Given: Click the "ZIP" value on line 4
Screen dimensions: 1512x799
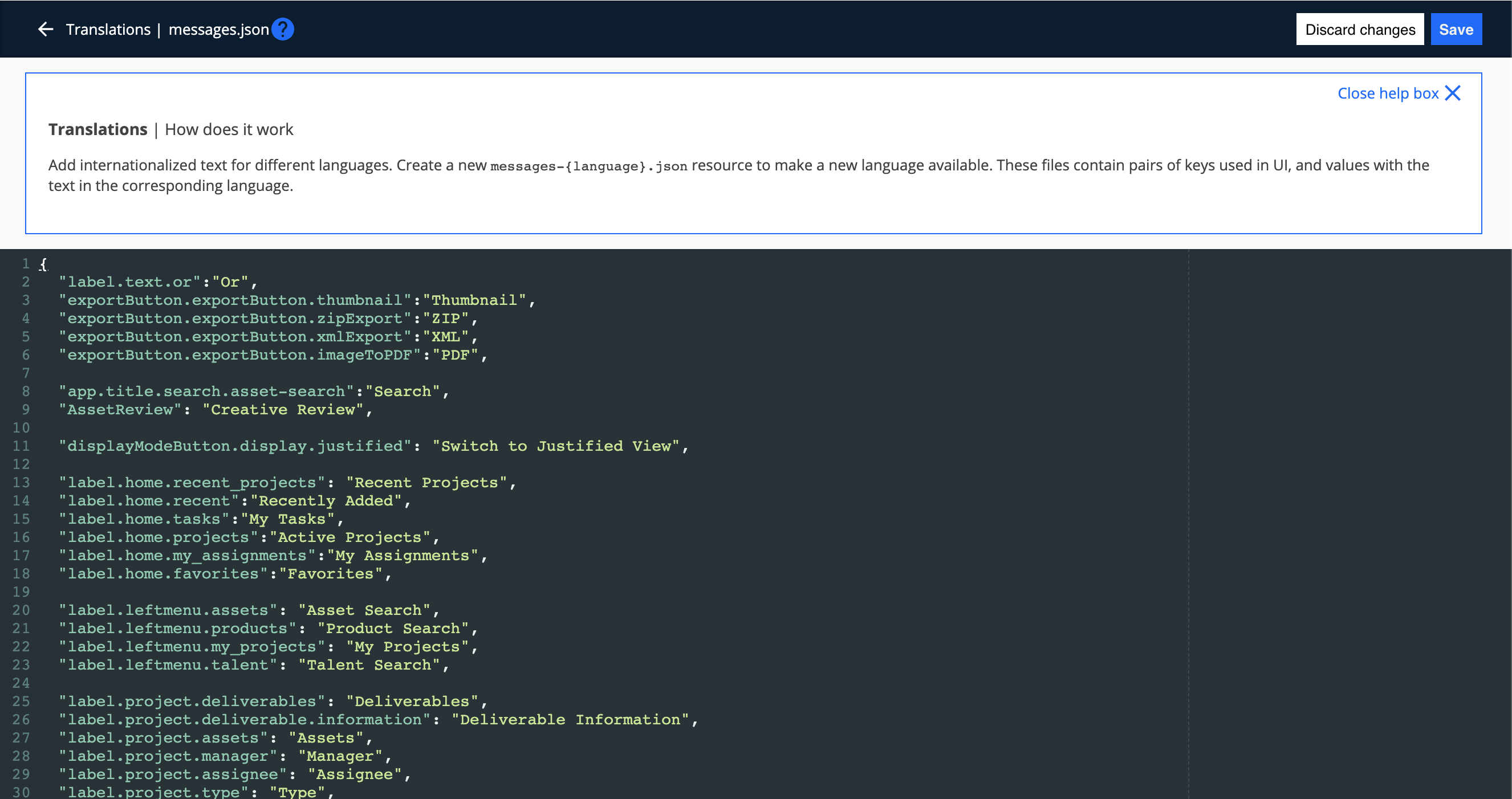Looking at the screenshot, I should (445, 319).
